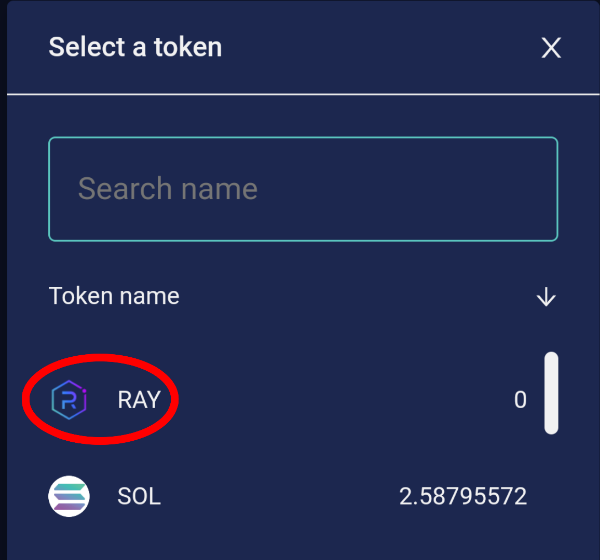Close the Select a token dialog
Image resolution: width=600 pixels, height=560 pixels.
(551, 47)
